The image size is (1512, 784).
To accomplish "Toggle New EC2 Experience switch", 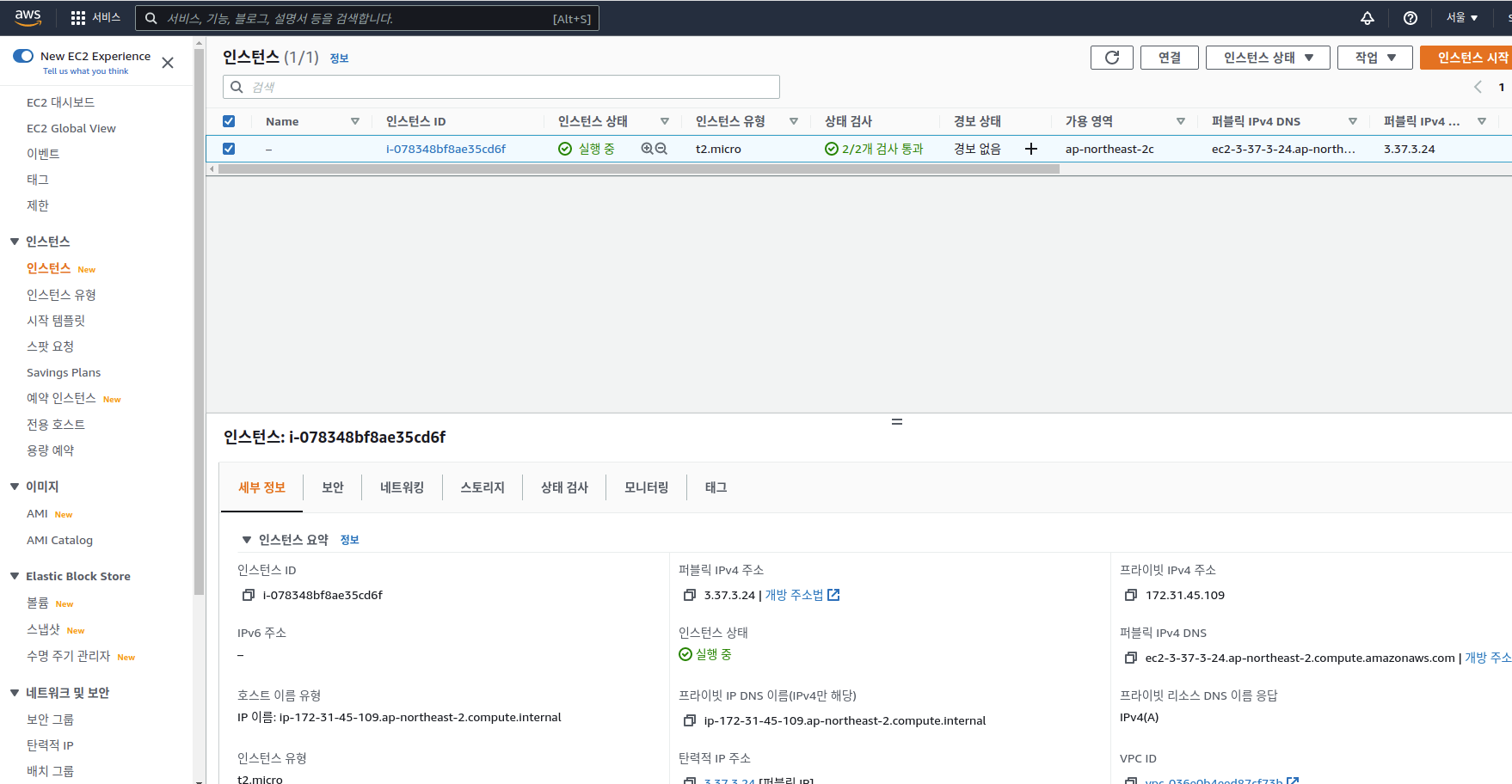I will pos(23,56).
